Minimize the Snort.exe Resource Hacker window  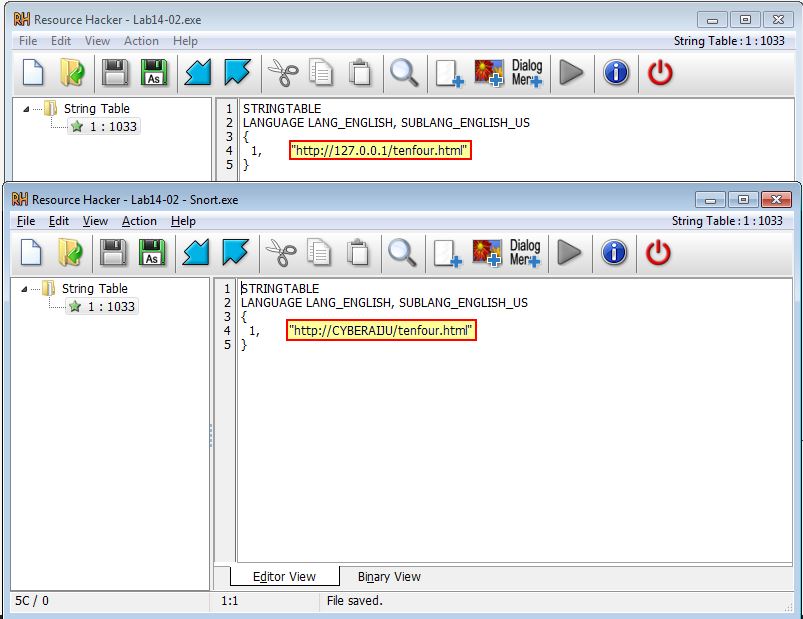pyautogui.click(x=710, y=200)
